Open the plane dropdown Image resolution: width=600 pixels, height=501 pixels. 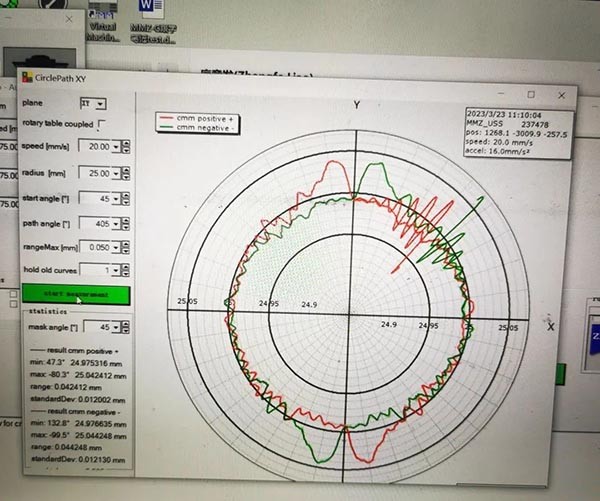click(x=101, y=103)
